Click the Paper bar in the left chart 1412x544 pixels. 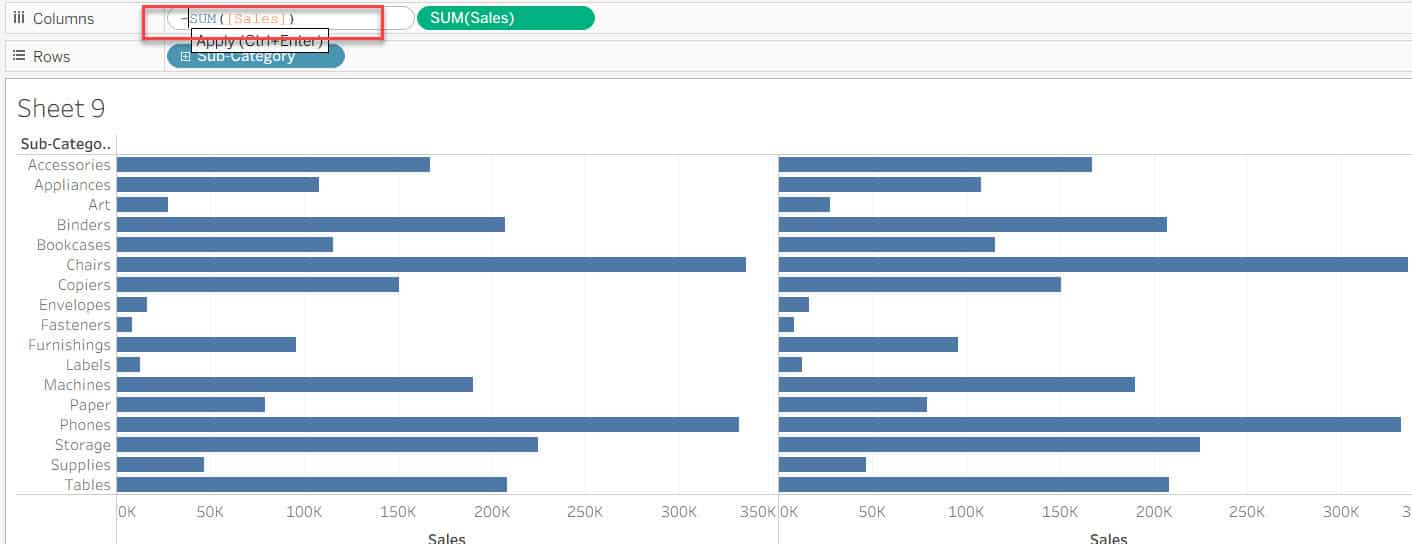click(191, 405)
